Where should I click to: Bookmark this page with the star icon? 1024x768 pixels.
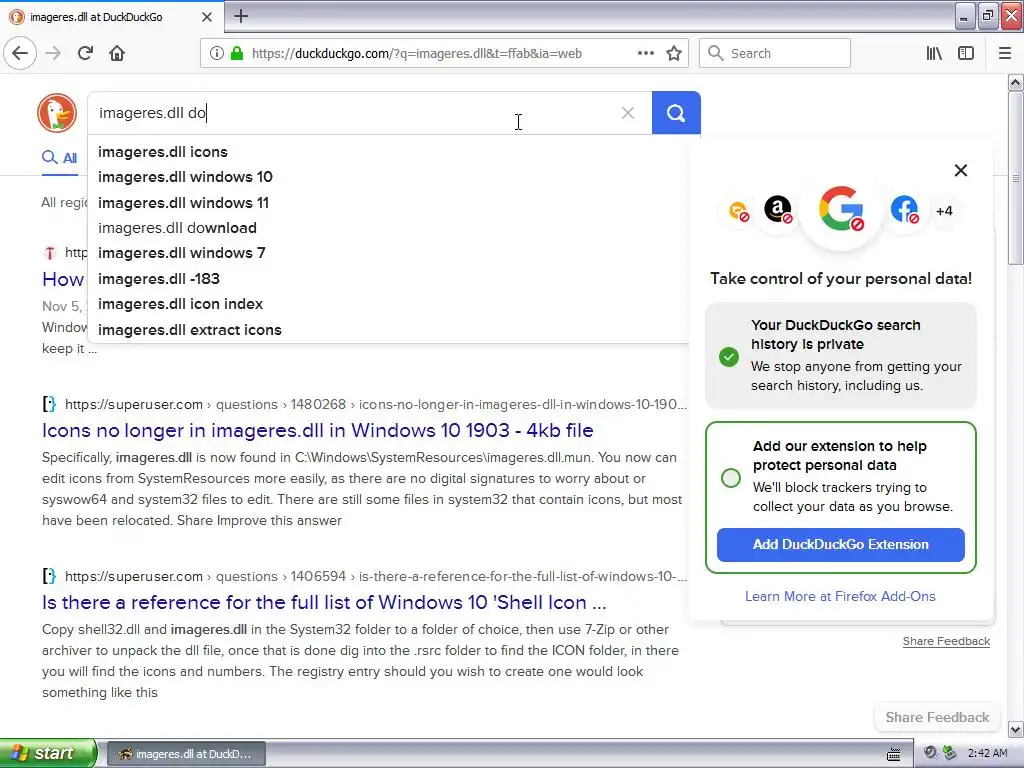pyautogui.click(x=674, y=53)
